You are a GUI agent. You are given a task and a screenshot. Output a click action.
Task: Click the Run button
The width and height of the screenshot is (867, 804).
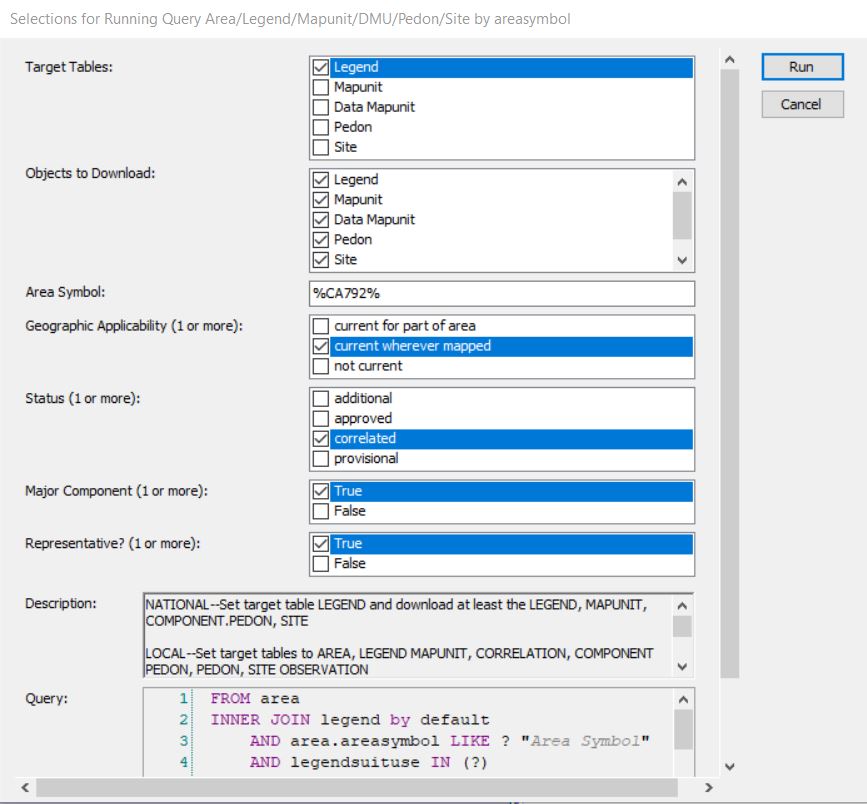tap(802, 67)
